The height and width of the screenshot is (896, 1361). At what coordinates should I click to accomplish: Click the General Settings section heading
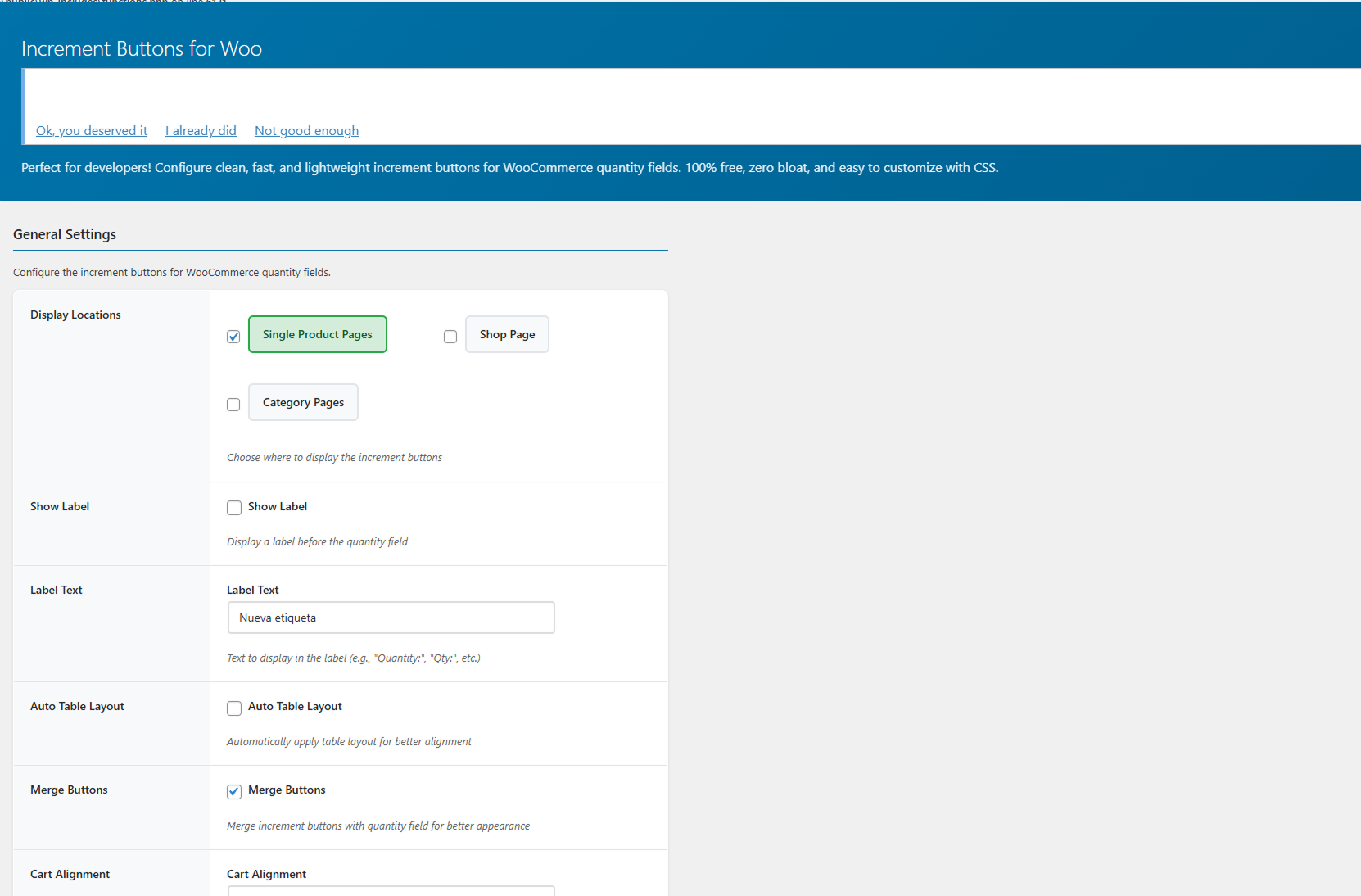coord(65,234)
